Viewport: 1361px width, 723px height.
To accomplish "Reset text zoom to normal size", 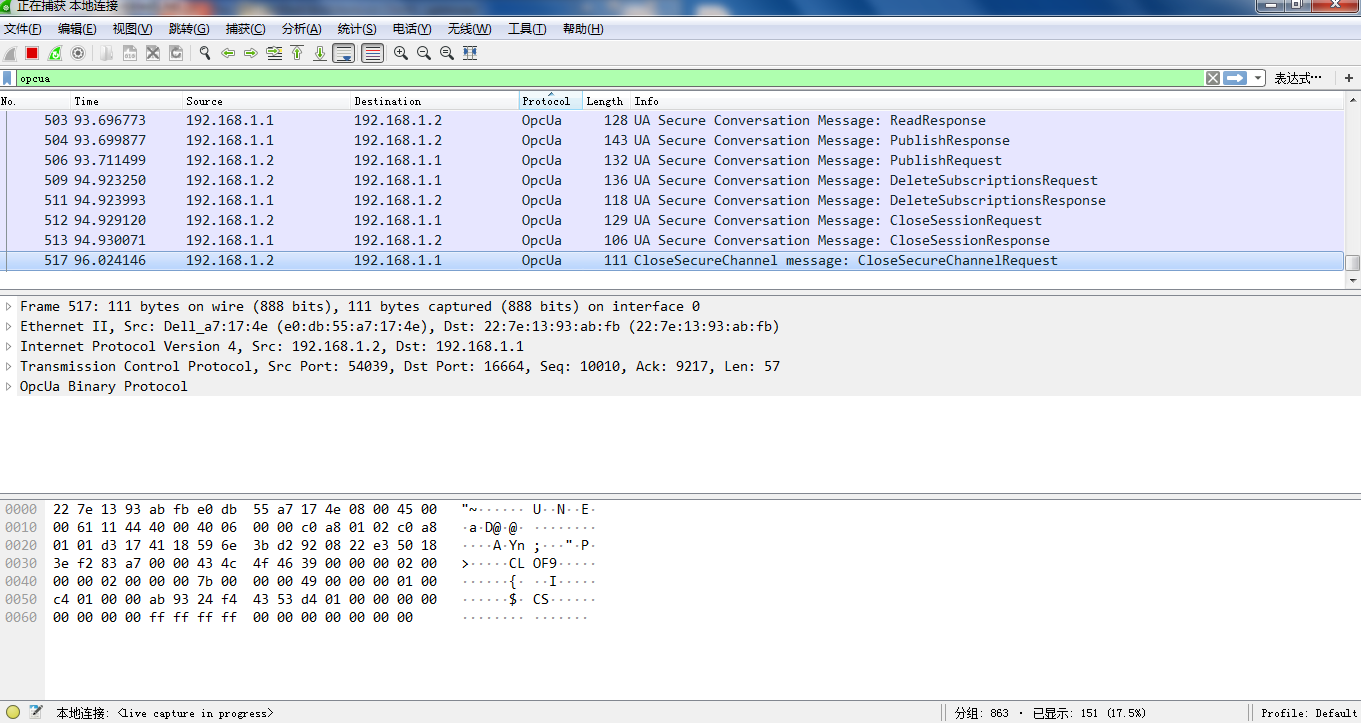I will click(x=447, y=53).
